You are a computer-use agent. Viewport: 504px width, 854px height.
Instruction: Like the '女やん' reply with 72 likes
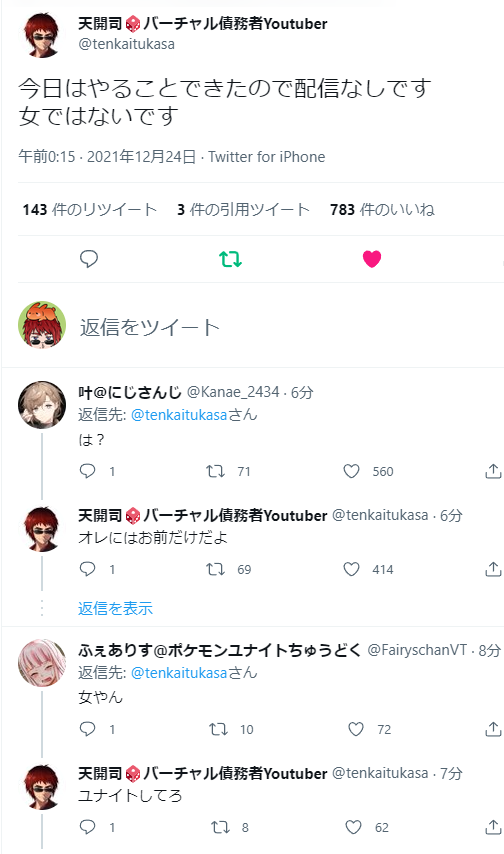click(356, 729)
